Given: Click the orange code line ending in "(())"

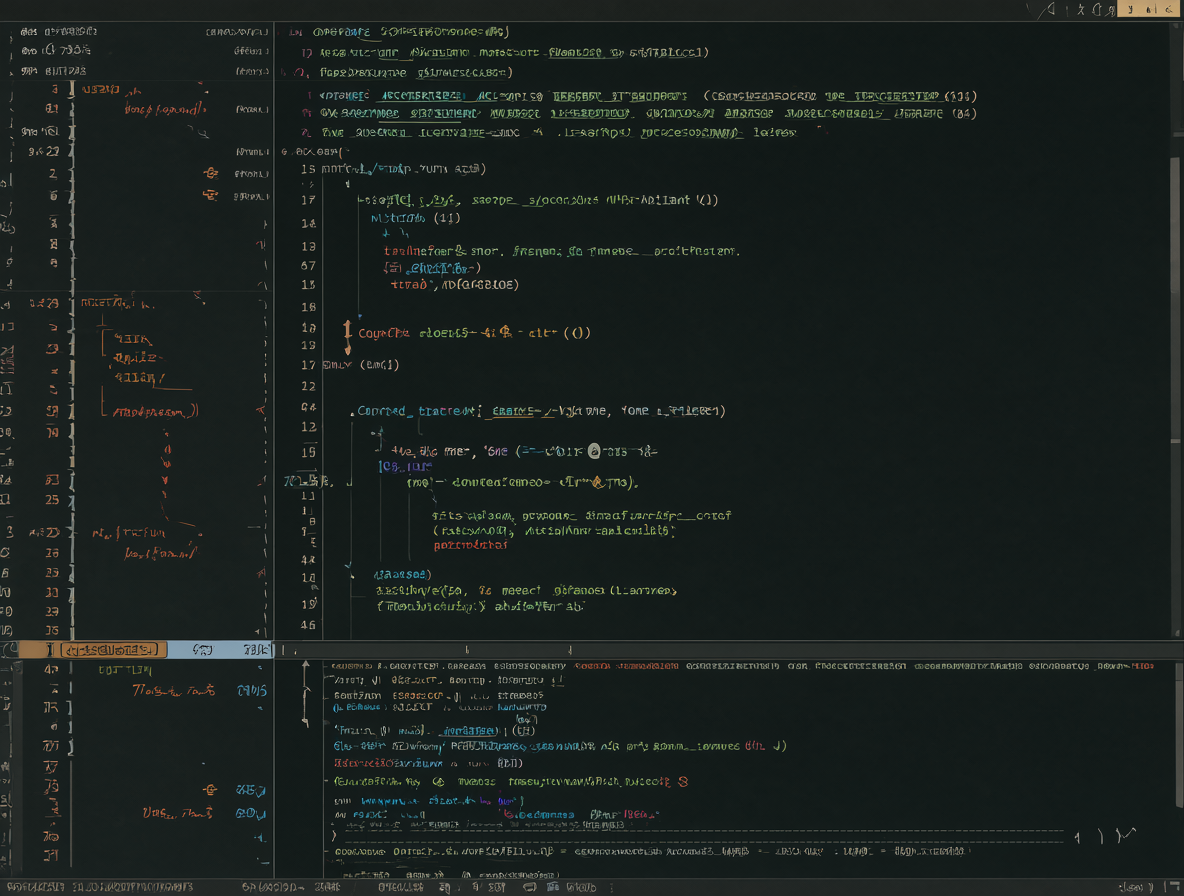Looking at the screenshot, I should (474, 333).
